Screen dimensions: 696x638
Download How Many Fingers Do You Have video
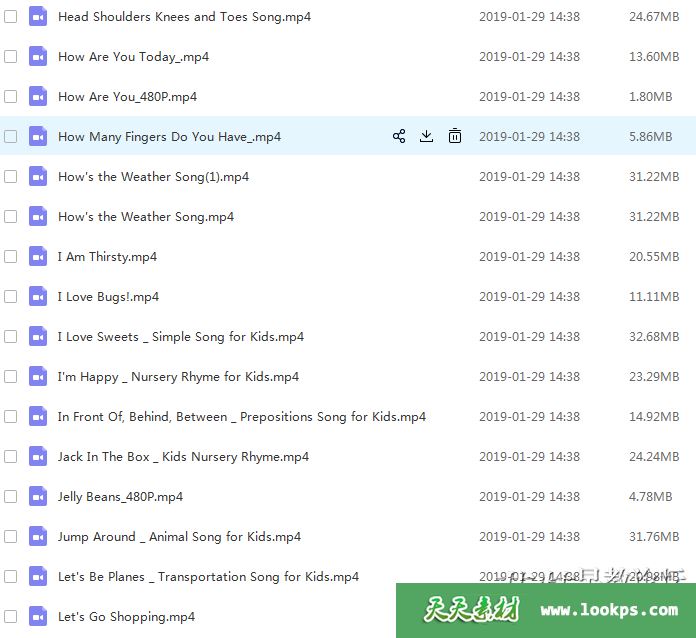click(x=427, y=136)
